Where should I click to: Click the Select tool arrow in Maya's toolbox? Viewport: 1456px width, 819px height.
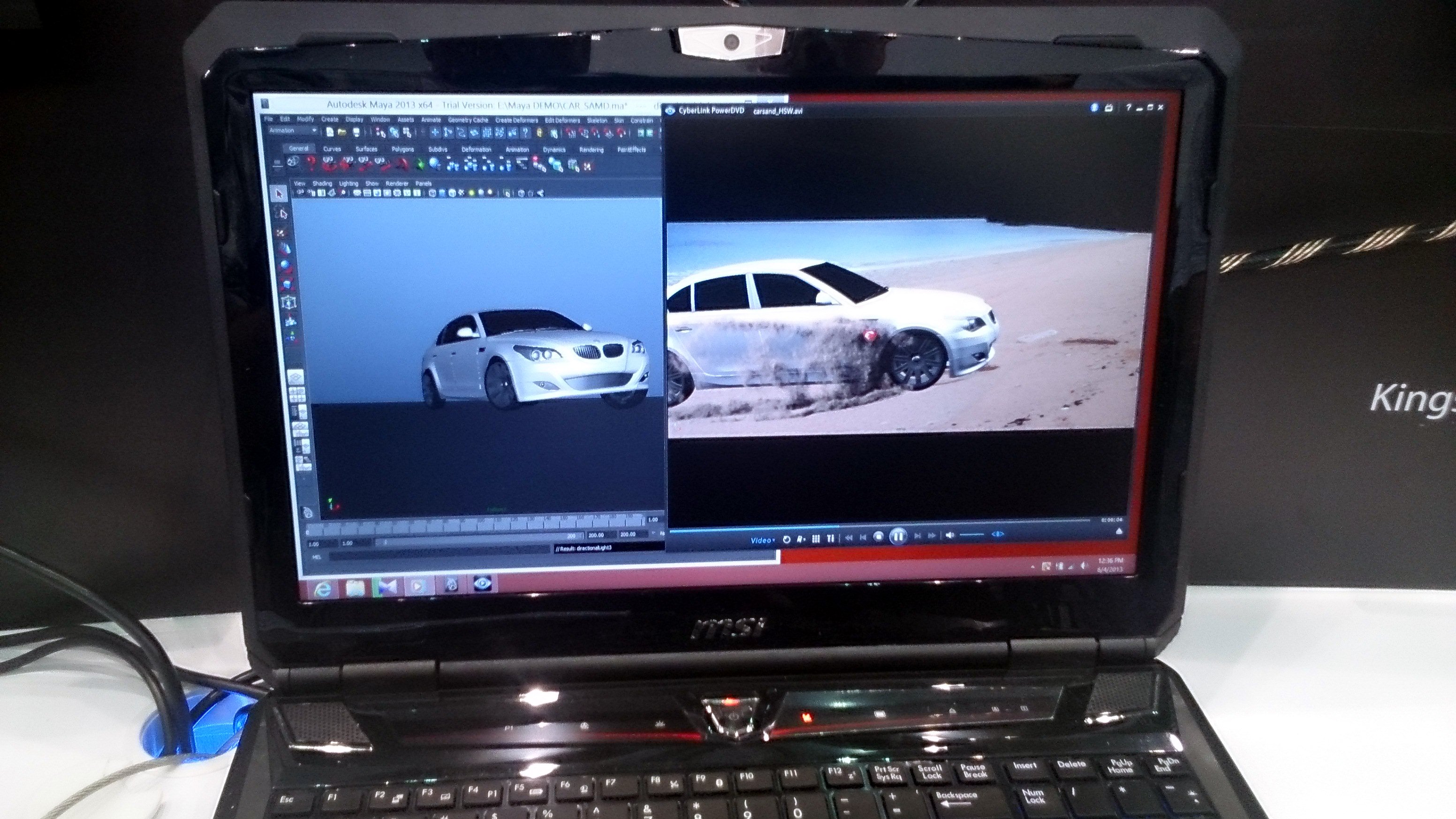[278, 194]
